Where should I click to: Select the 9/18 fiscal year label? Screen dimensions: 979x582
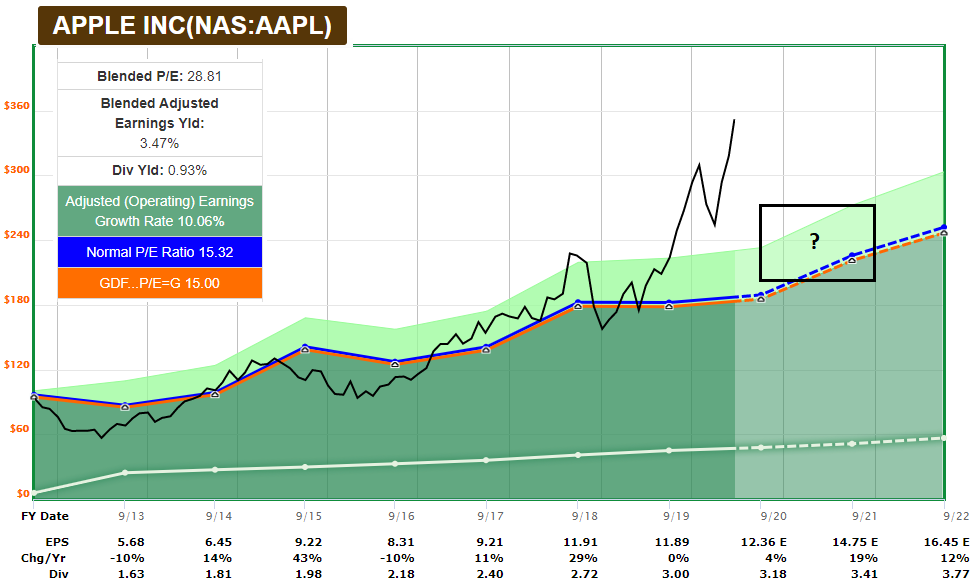click(x=584, y=516)
